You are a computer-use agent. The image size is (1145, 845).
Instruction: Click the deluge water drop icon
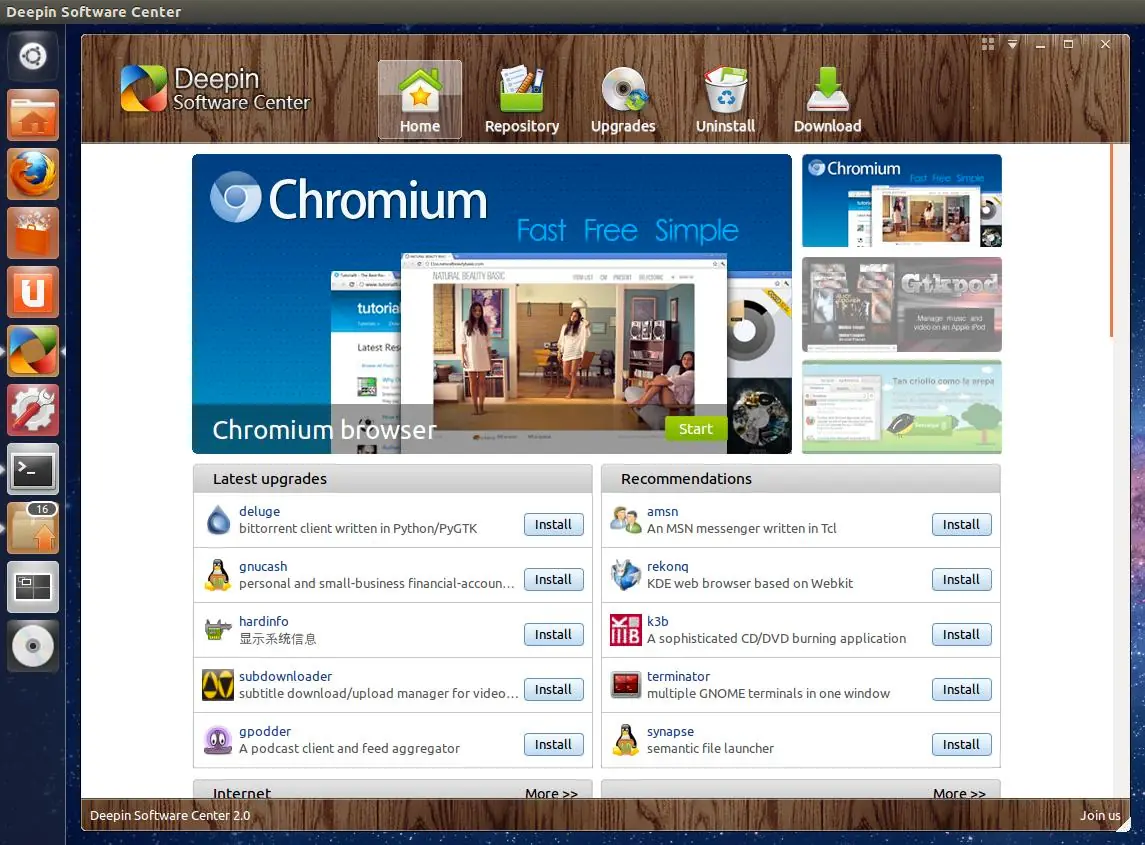[x=218, y=520]
